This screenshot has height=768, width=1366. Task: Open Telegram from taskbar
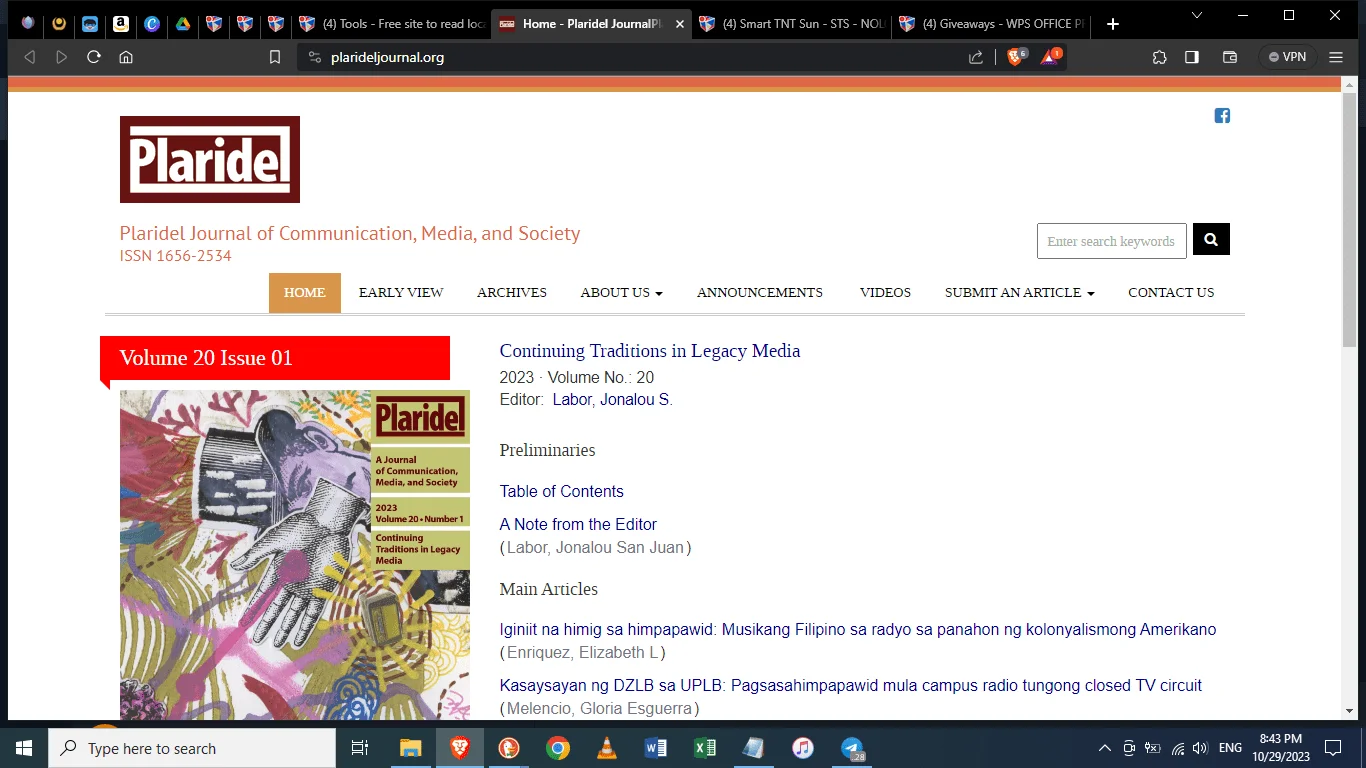(x=852, y=748)
